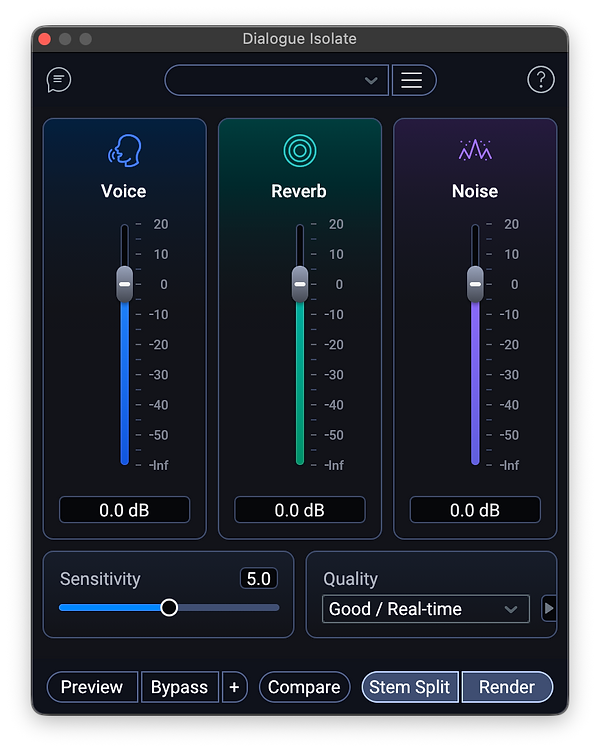Click the Sensitivity slider knob
The width and height of the screenshot is (600, 752).
click(169, 607)
